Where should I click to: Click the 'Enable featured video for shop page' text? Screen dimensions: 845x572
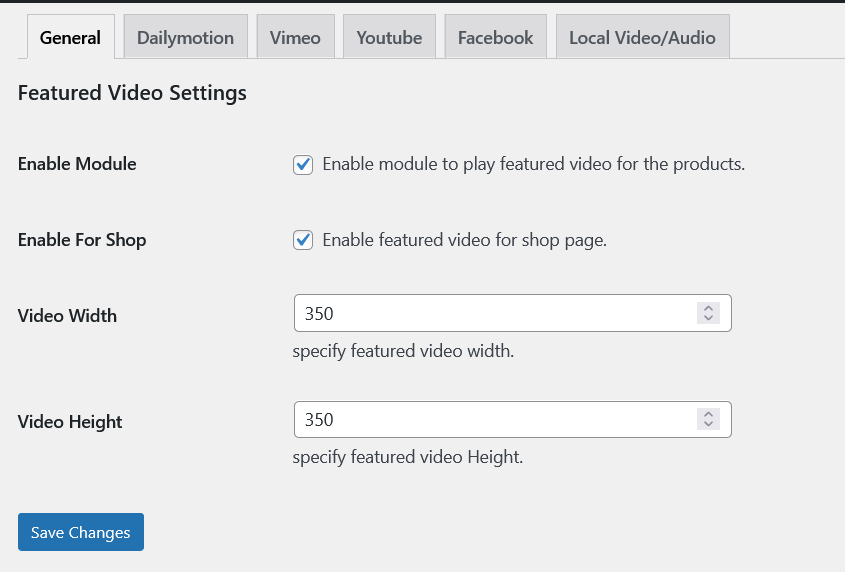[x=464, y=240]
